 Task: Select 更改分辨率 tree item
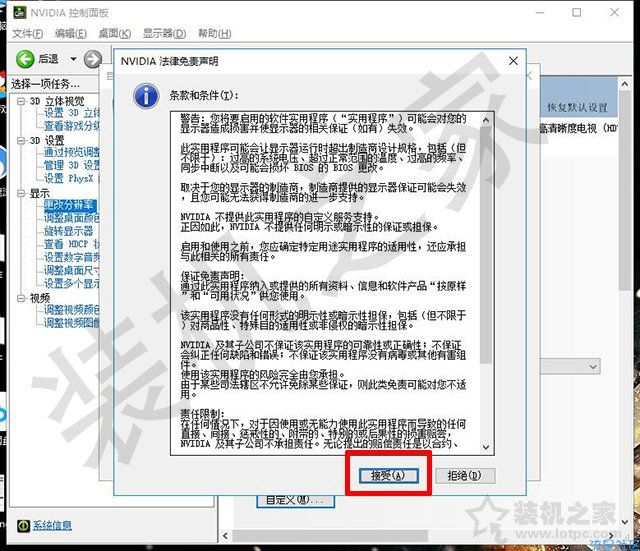(70, 205)
